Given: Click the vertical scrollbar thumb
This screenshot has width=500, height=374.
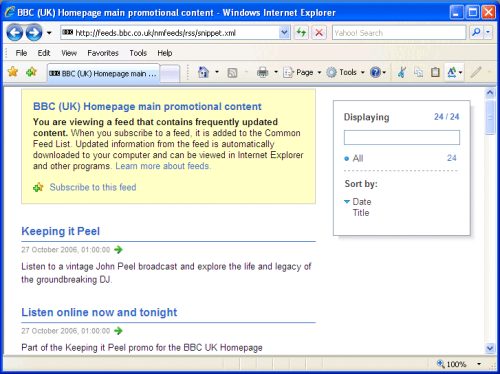Looking at the screenshot, I should pos(490,117).
